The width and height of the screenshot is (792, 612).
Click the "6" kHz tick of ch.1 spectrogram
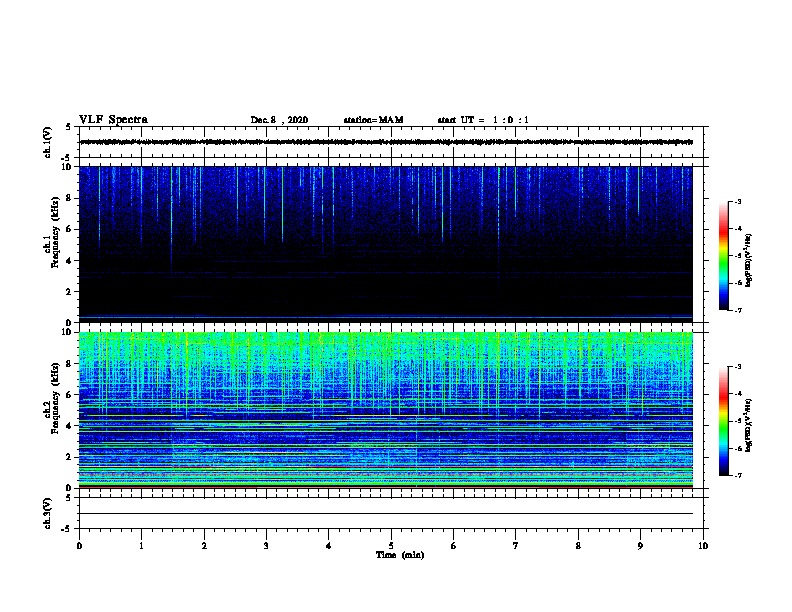pos(69,229)
